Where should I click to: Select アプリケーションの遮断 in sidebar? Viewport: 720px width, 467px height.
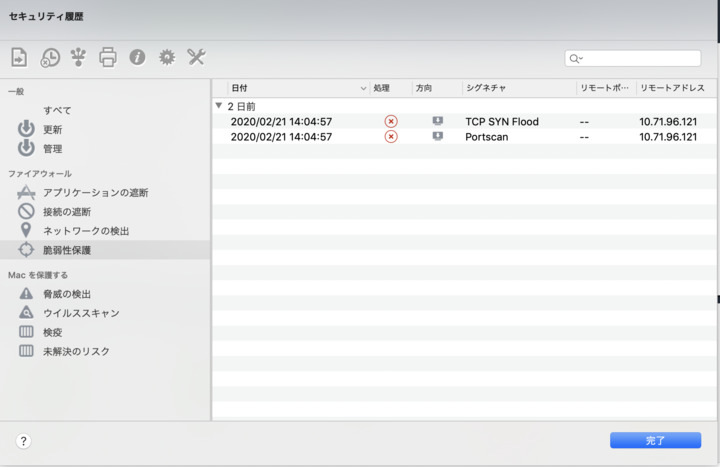[x=95, y=192]
